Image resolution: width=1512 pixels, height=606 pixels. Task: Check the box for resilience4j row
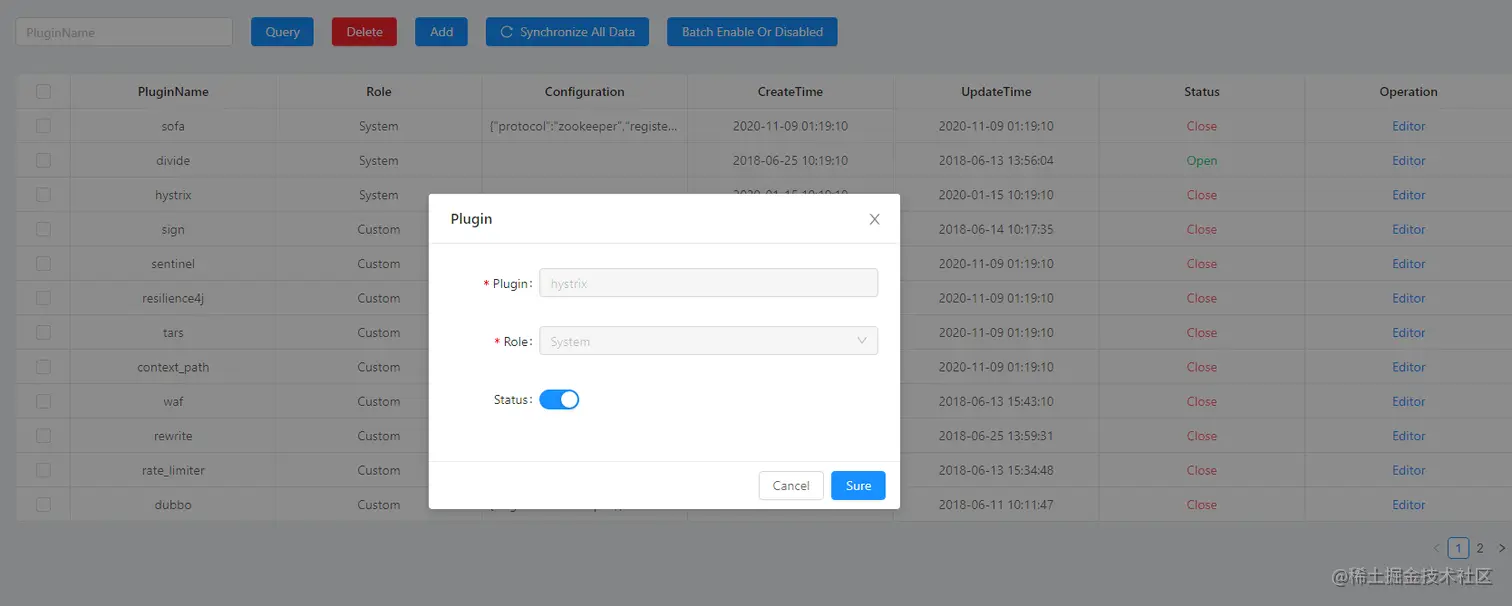tap(43, 298)
